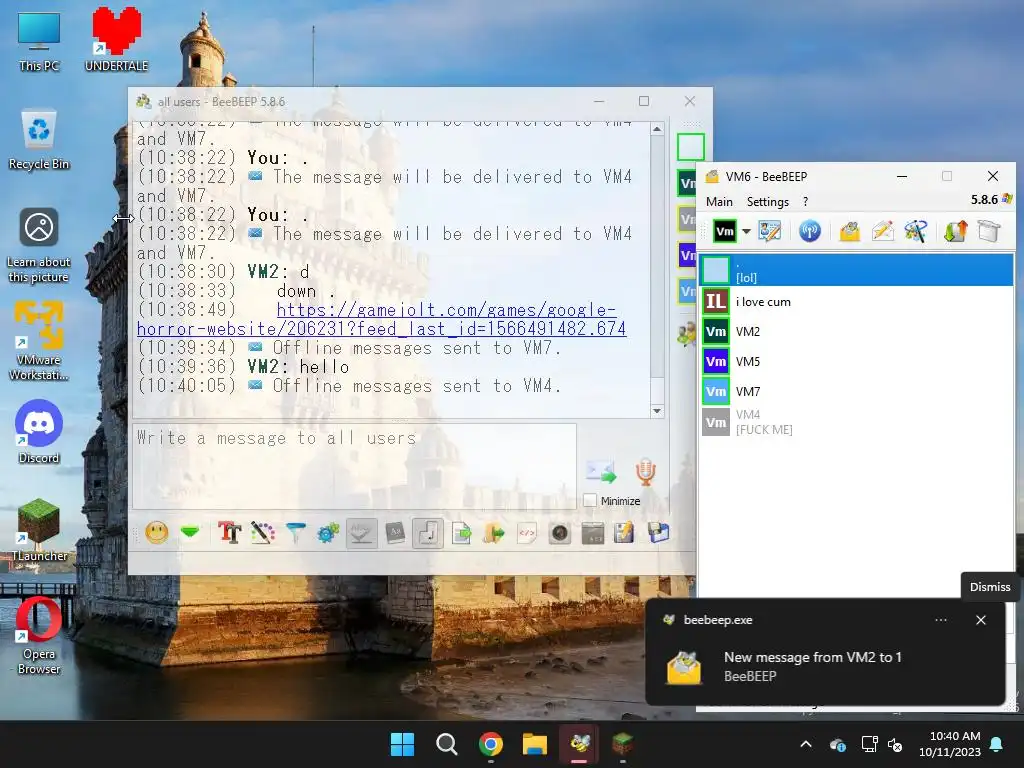Open the Windows Start menu
Image resolution: width=1024 pixels, height=768 pixels.
point(402,744)
